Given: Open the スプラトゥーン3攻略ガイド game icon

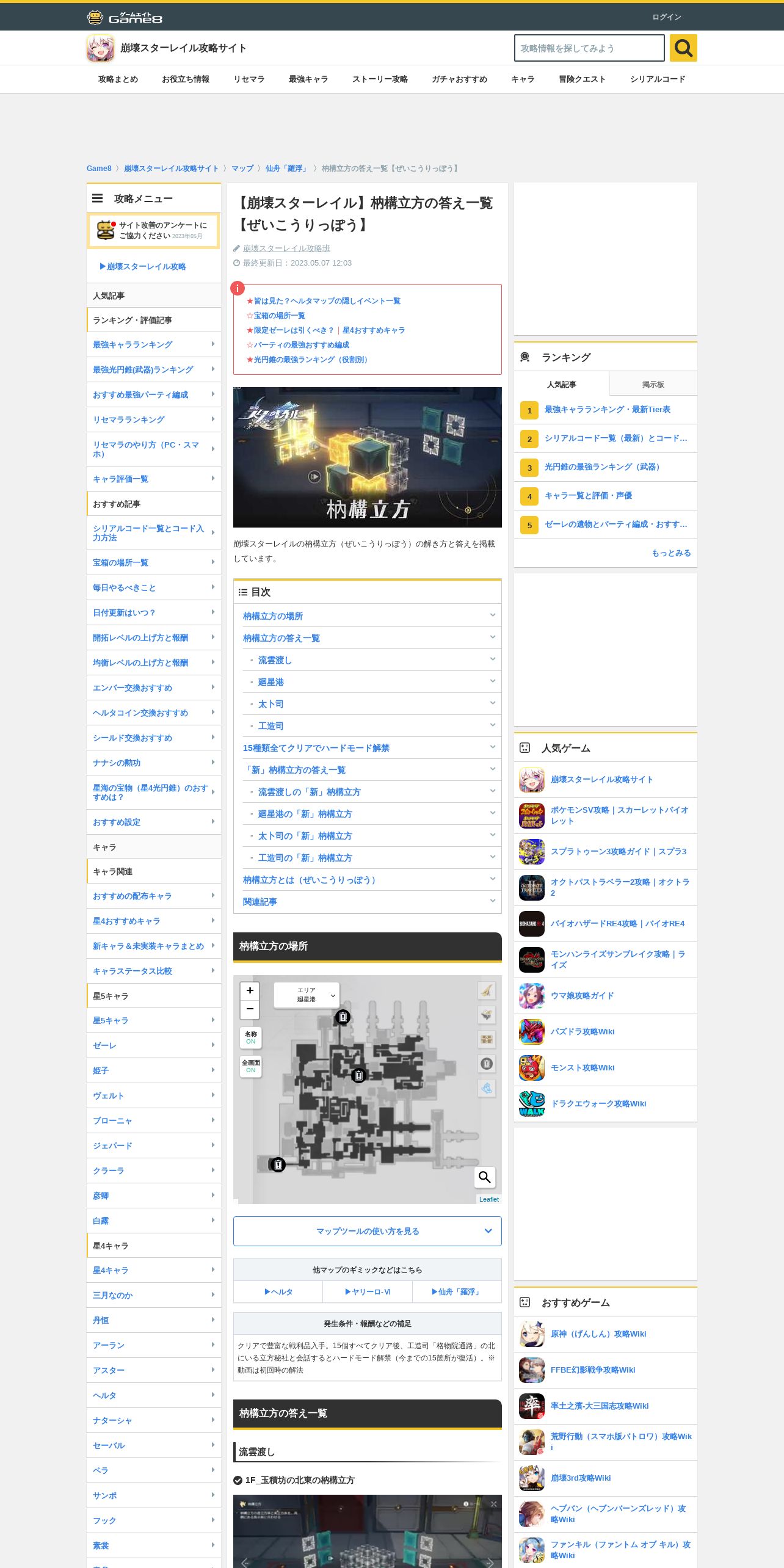Looking at the screenshot, I should 532,851.
